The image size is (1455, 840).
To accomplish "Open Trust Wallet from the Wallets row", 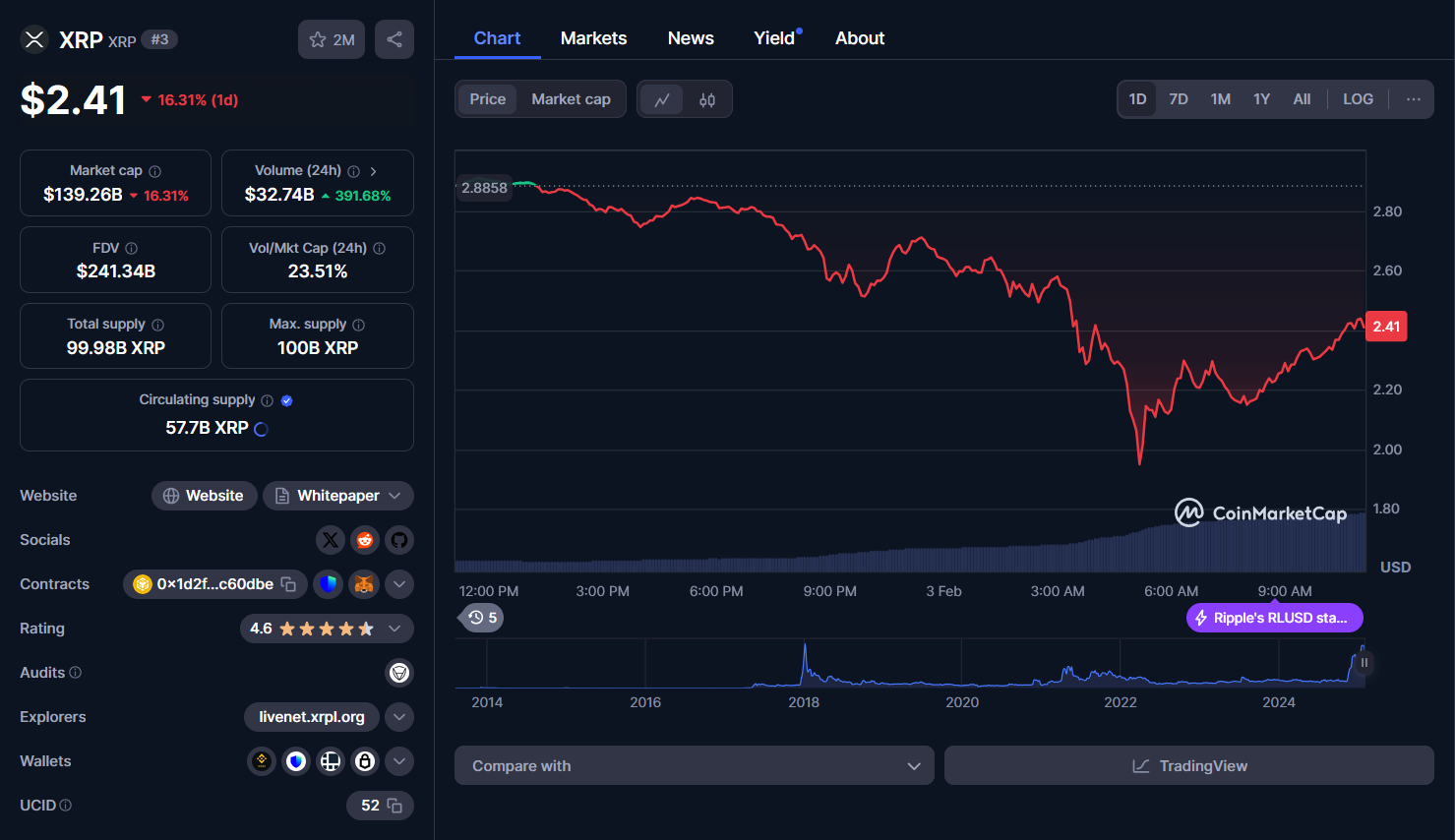I will [x=295, y=761].
